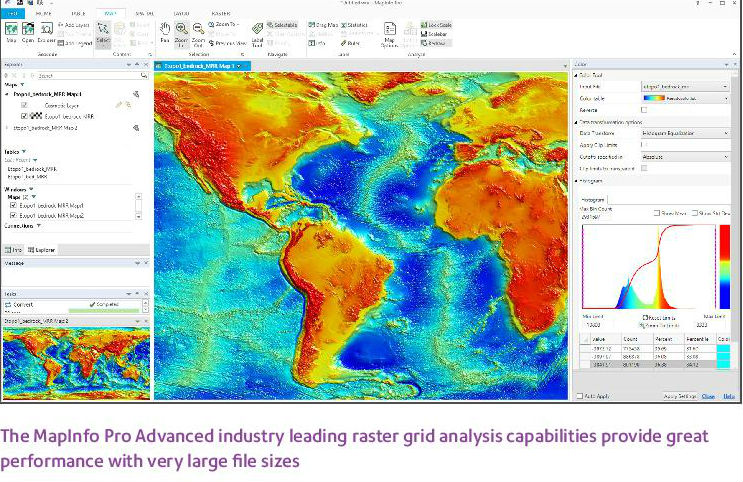Screen dimensions: 743x482
Task: Open the FILE ribbon tab
Action: (13, 14)
